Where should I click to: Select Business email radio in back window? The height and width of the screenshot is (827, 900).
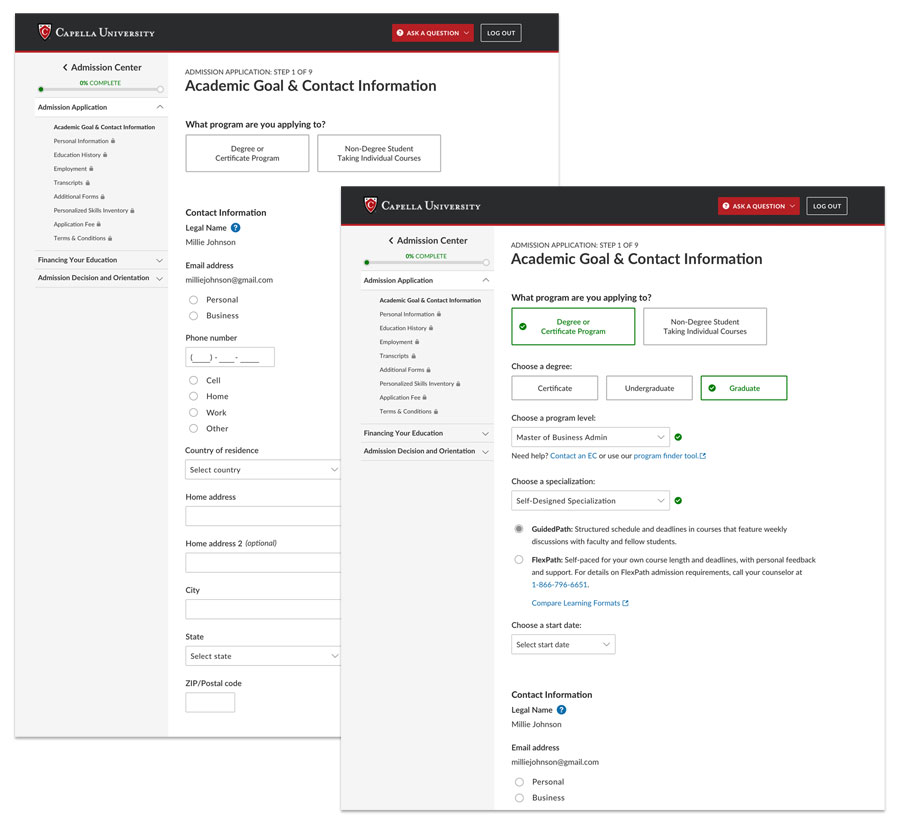[193, 316]
